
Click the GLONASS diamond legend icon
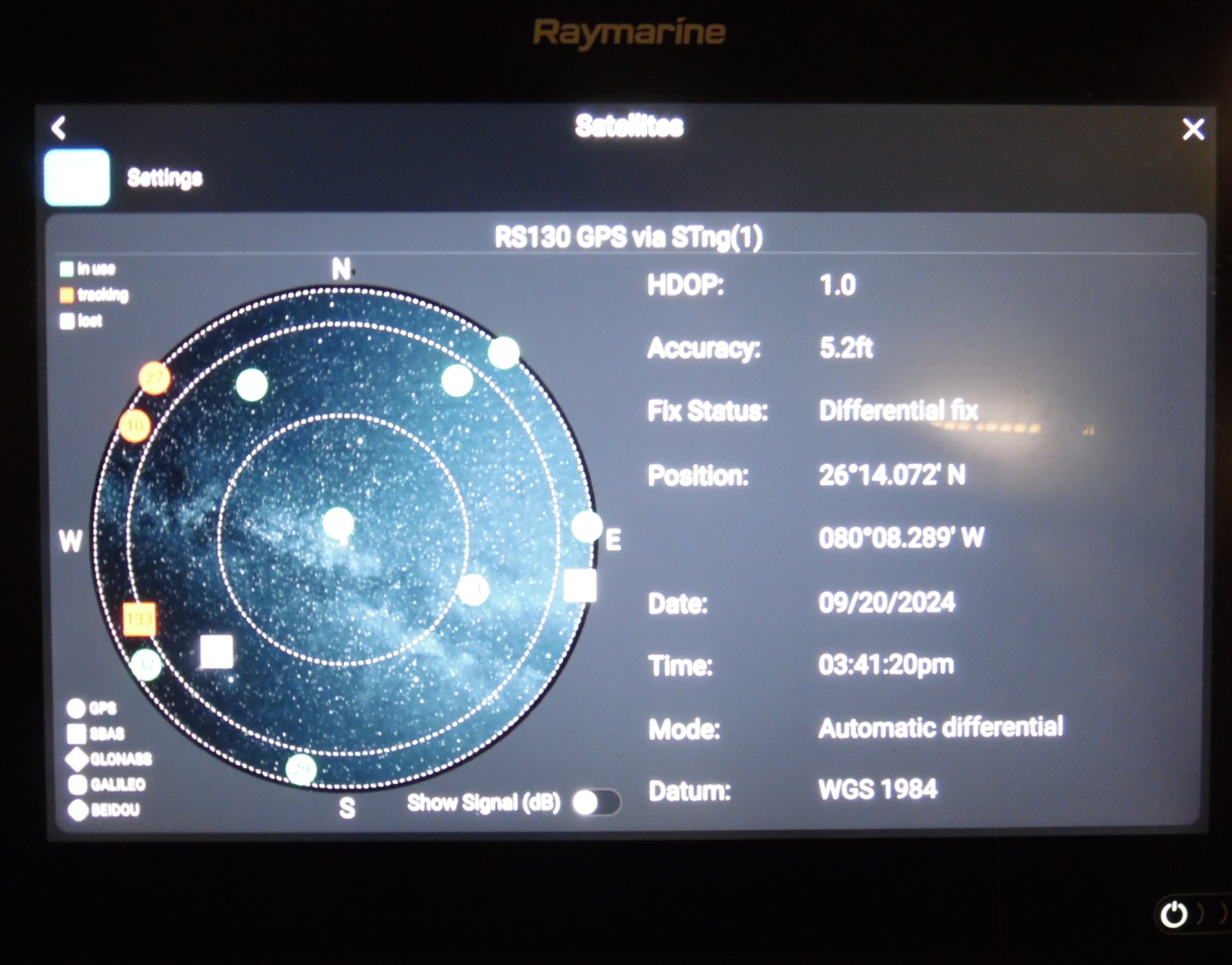pyautogui.click(x=78, y=758)
